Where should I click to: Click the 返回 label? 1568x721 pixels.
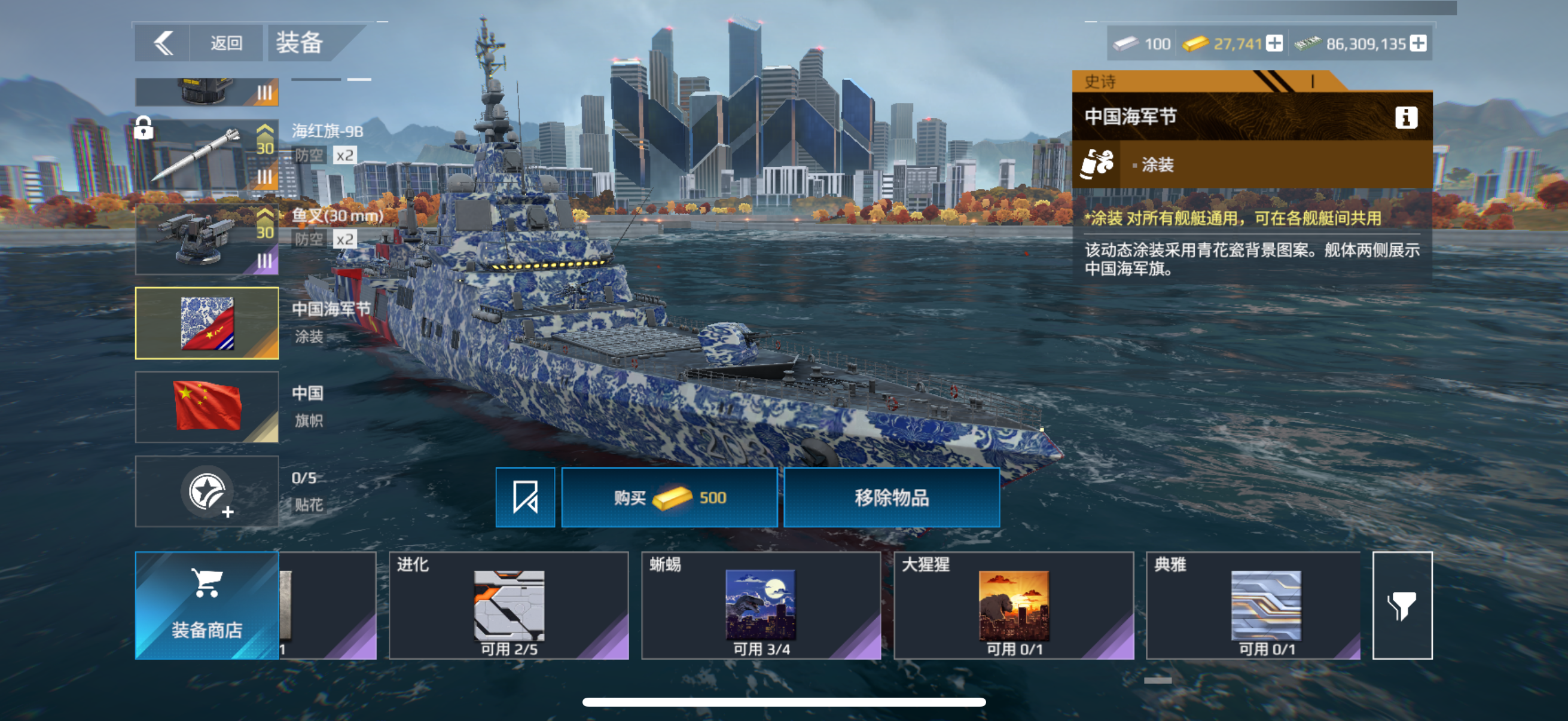click(x=227, y=43)
